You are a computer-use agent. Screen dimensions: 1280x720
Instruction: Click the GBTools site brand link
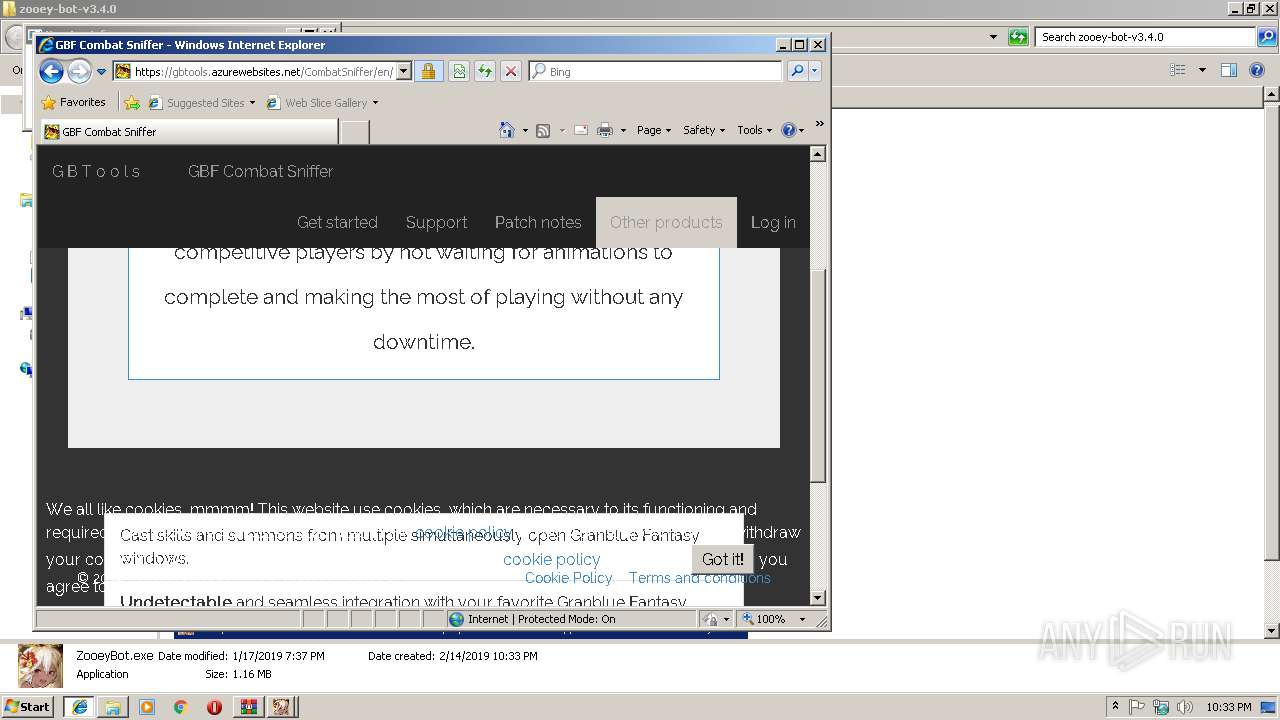96,171
